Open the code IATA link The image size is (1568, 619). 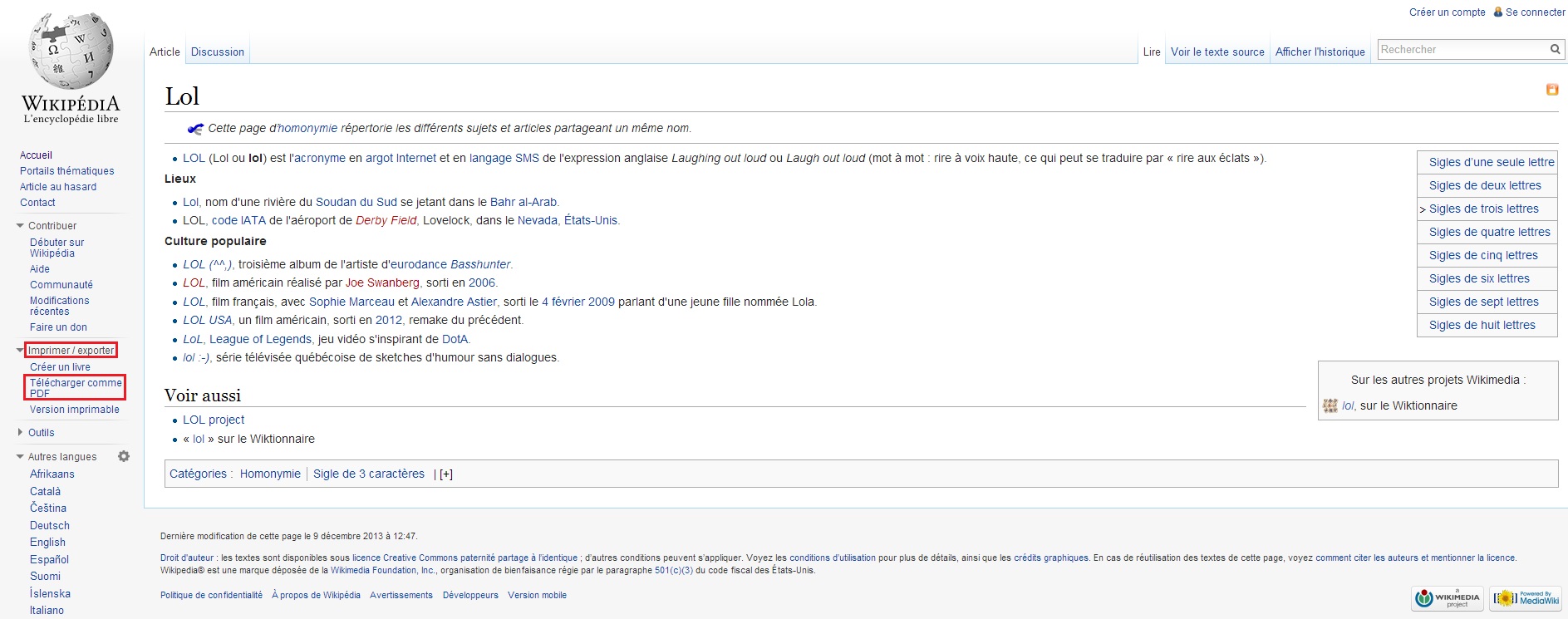238,221
